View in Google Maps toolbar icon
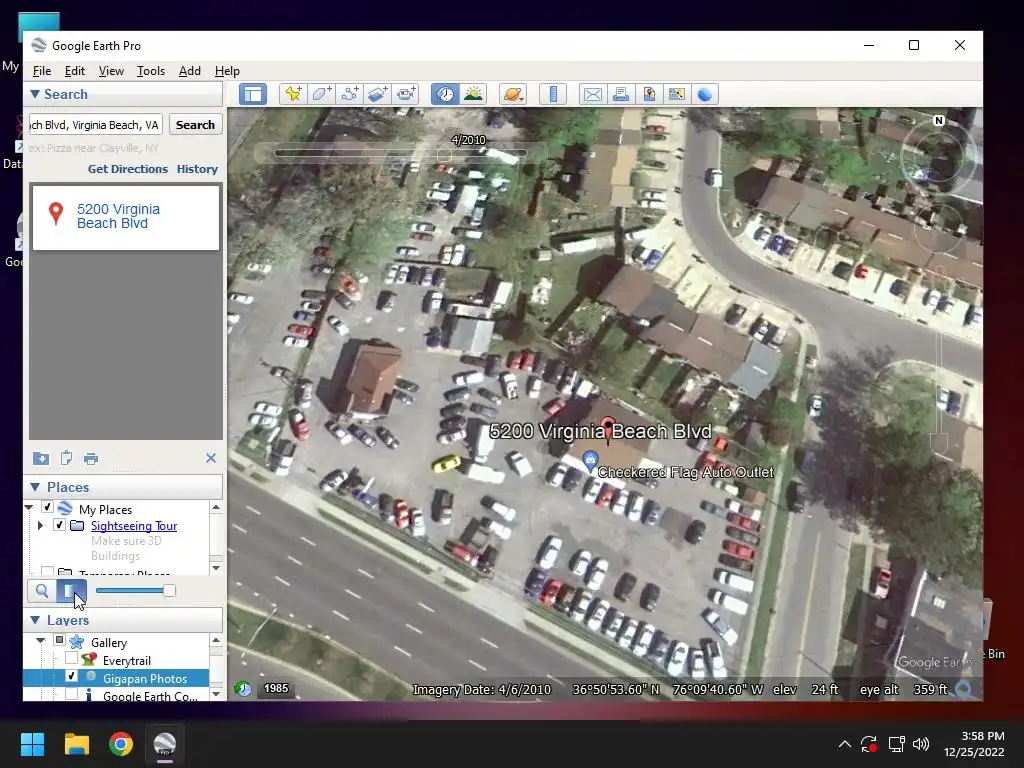1024x768 pixels. (x=677, y=94)
